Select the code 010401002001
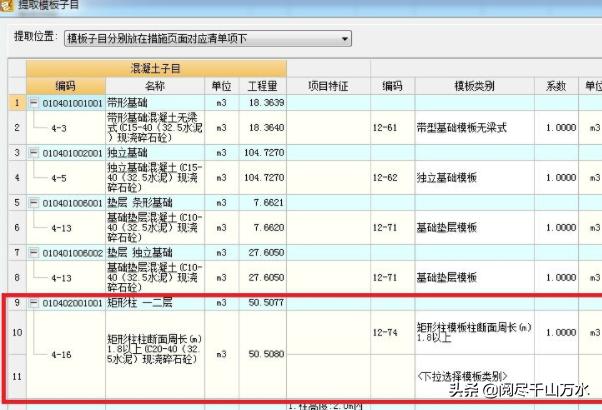The image size is (602, 410). 73,153
